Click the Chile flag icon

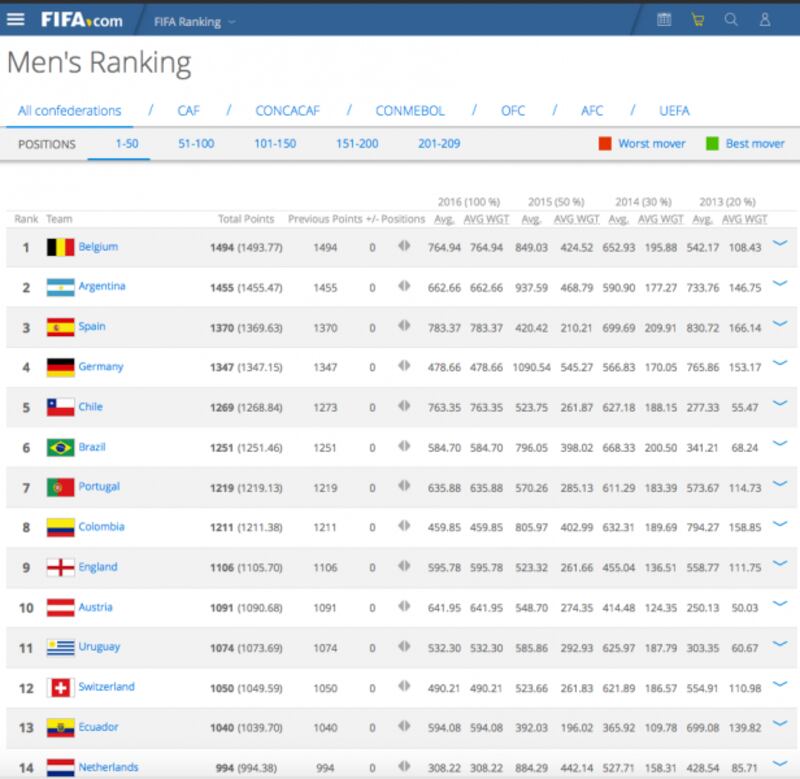pyautogui.click(x=60, y=408)
